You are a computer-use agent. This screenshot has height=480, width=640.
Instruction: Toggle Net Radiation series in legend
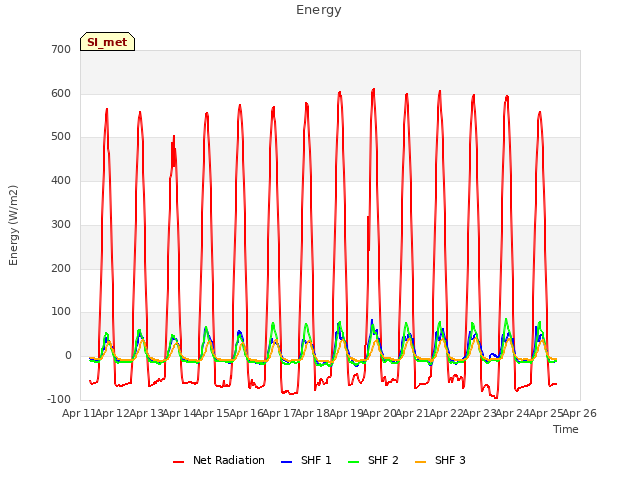pyautogui.click(x=219, y=460)
